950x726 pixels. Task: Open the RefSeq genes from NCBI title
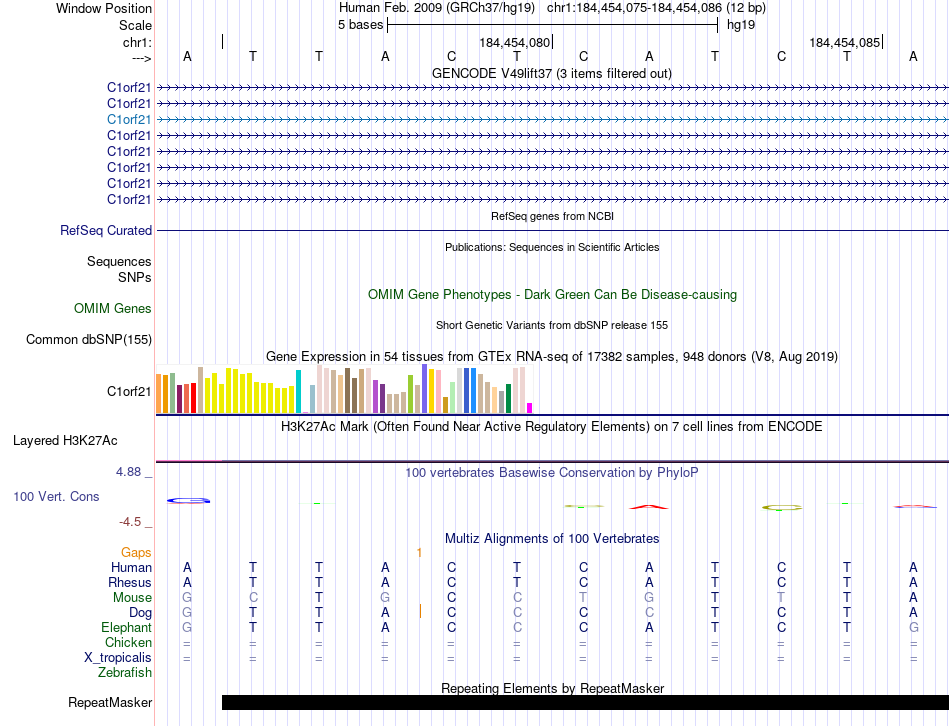552,216
